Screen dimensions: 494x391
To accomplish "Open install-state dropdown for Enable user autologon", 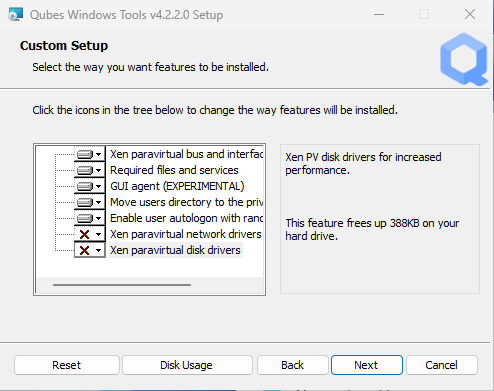I will pos(89,218).
